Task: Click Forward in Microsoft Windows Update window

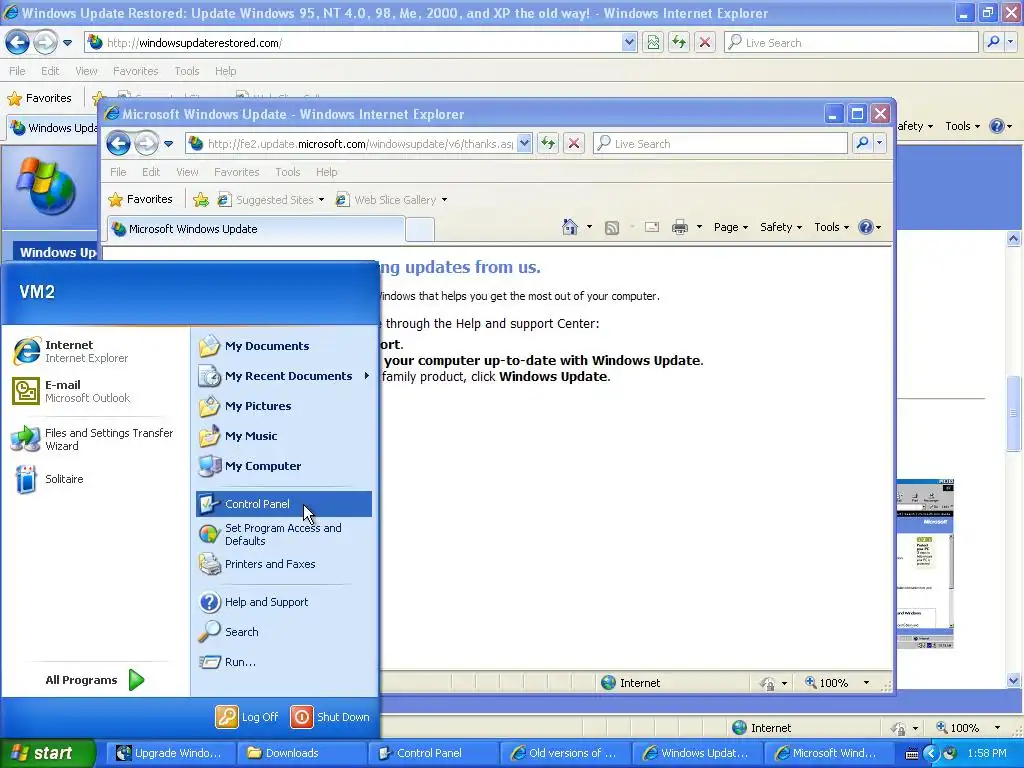Action: [x=146, y=143]
